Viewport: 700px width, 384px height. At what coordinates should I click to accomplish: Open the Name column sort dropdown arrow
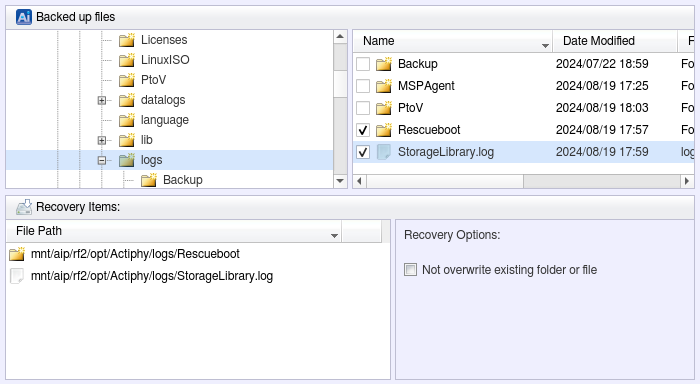(545, 46)
